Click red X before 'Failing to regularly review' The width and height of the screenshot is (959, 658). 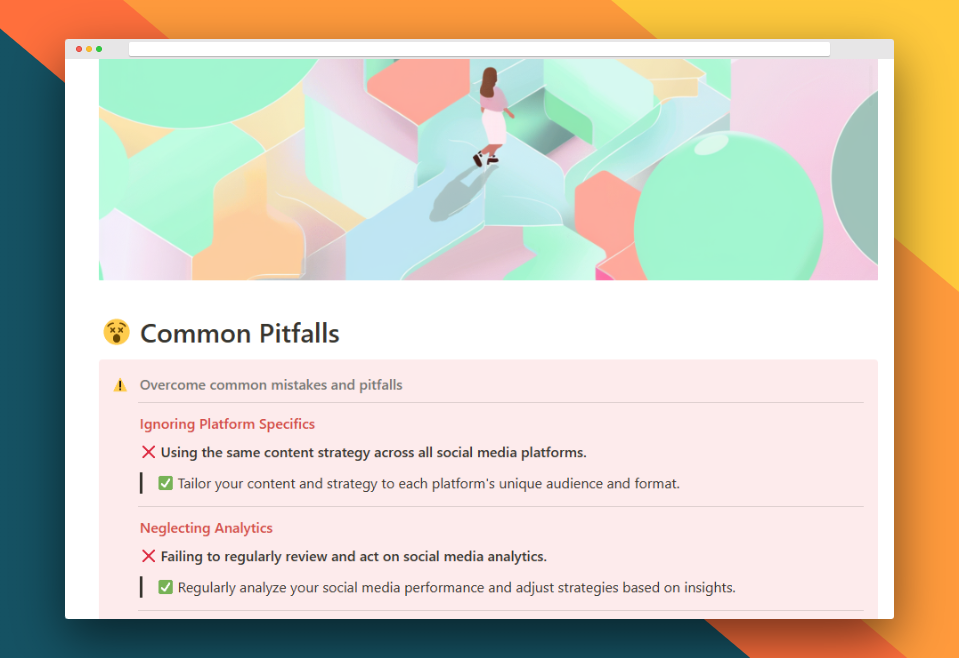(x=148, y=556)
